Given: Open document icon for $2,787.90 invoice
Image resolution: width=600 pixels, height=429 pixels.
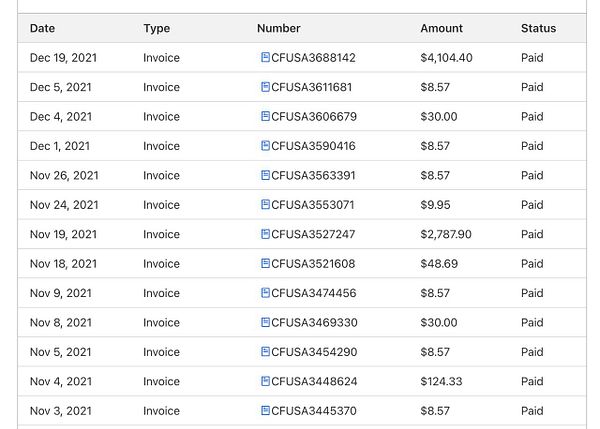Looking at the screenshot, I should 265,234.
